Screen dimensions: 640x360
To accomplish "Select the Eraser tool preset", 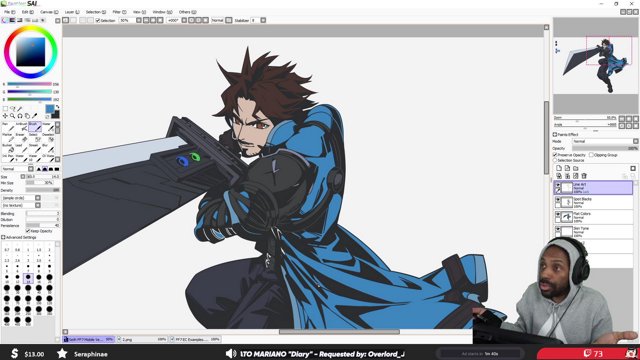I will 21,138.
